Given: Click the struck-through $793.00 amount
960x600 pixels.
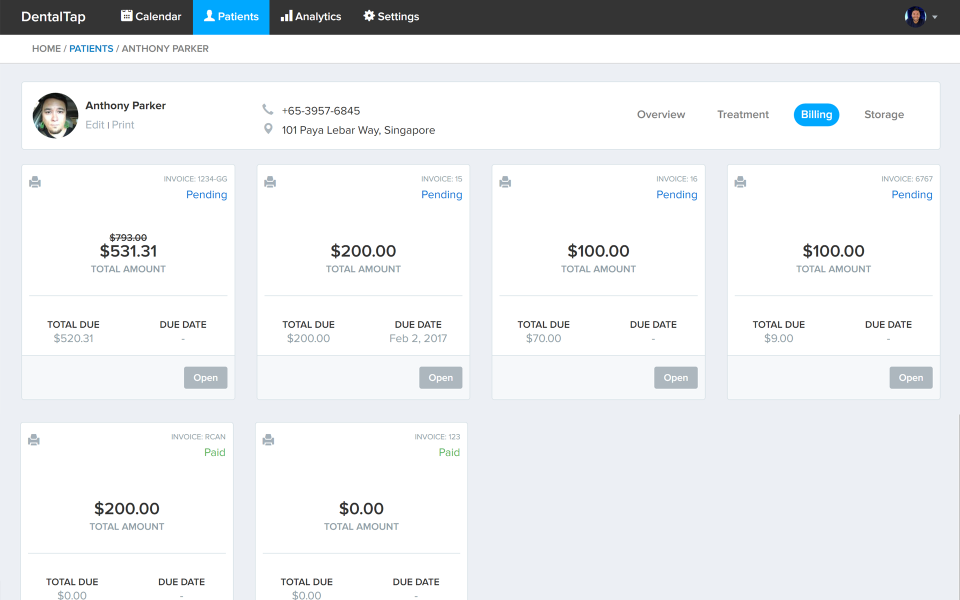Looking at the screenshot, I should click(128, 238).
